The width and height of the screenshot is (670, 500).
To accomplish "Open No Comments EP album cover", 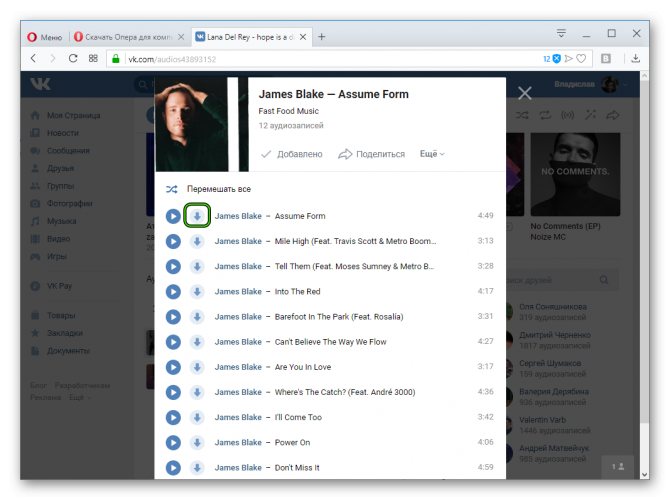I will pos(575,174).
